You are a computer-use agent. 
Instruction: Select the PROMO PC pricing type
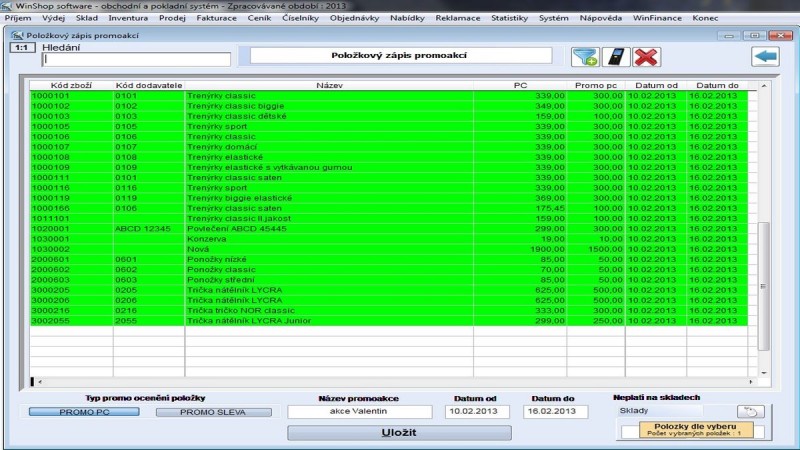[x=84, y=412]
